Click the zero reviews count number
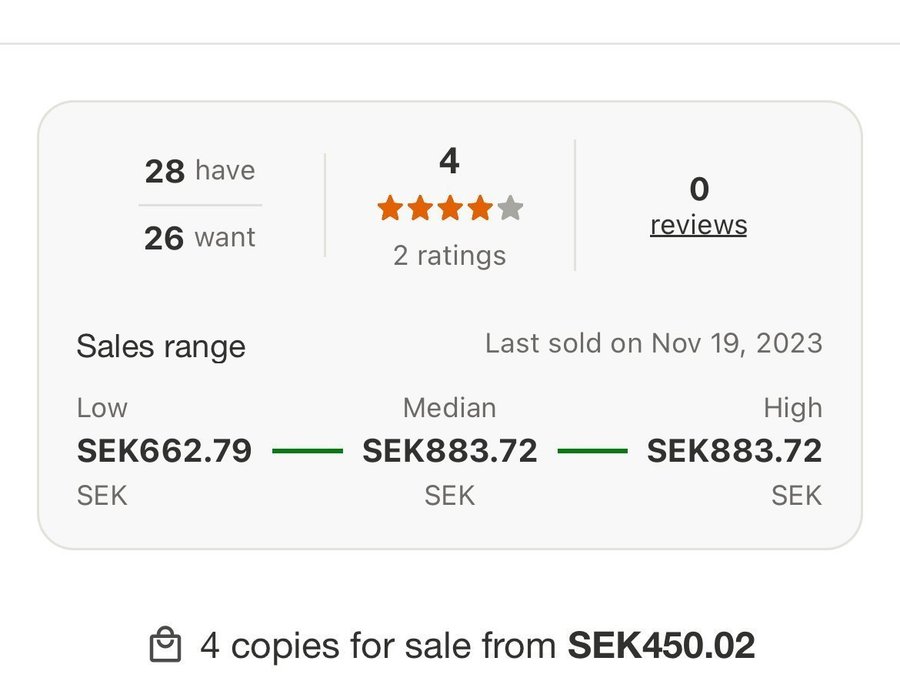 coord(699,189)
